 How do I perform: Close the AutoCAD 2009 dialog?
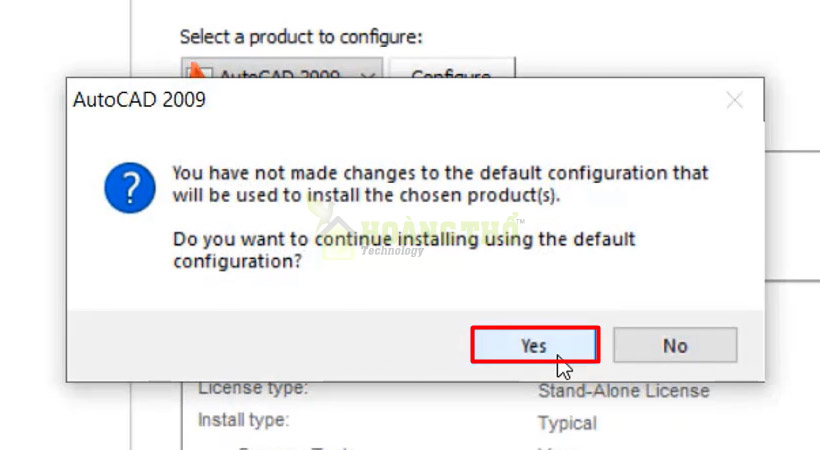(735, 100)
